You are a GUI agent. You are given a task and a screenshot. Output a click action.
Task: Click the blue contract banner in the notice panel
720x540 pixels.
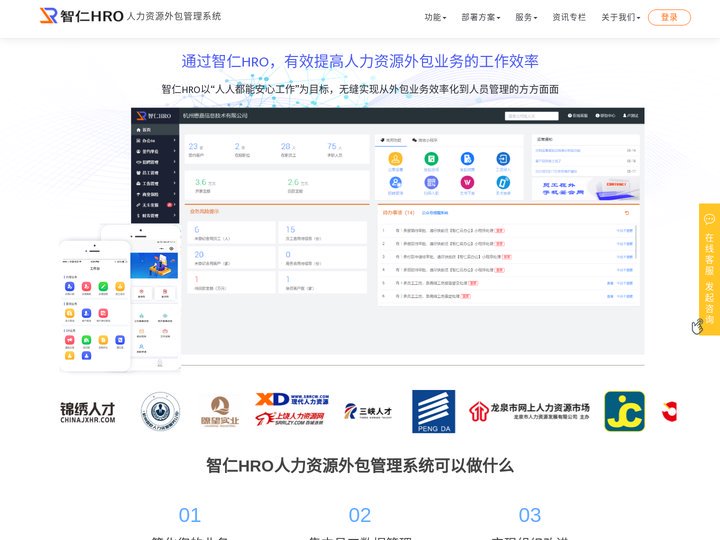tap(585, 189)
